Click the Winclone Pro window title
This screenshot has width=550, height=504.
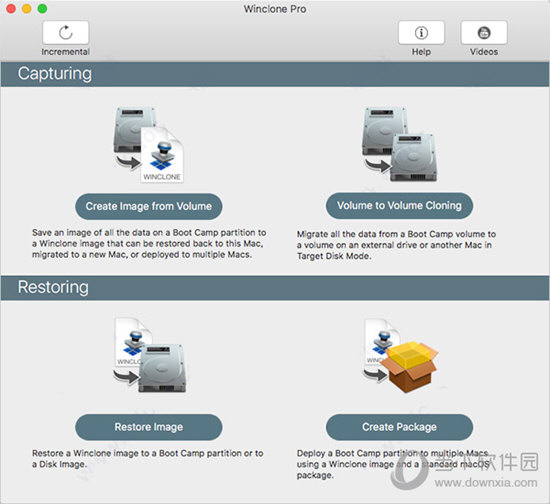275,9
